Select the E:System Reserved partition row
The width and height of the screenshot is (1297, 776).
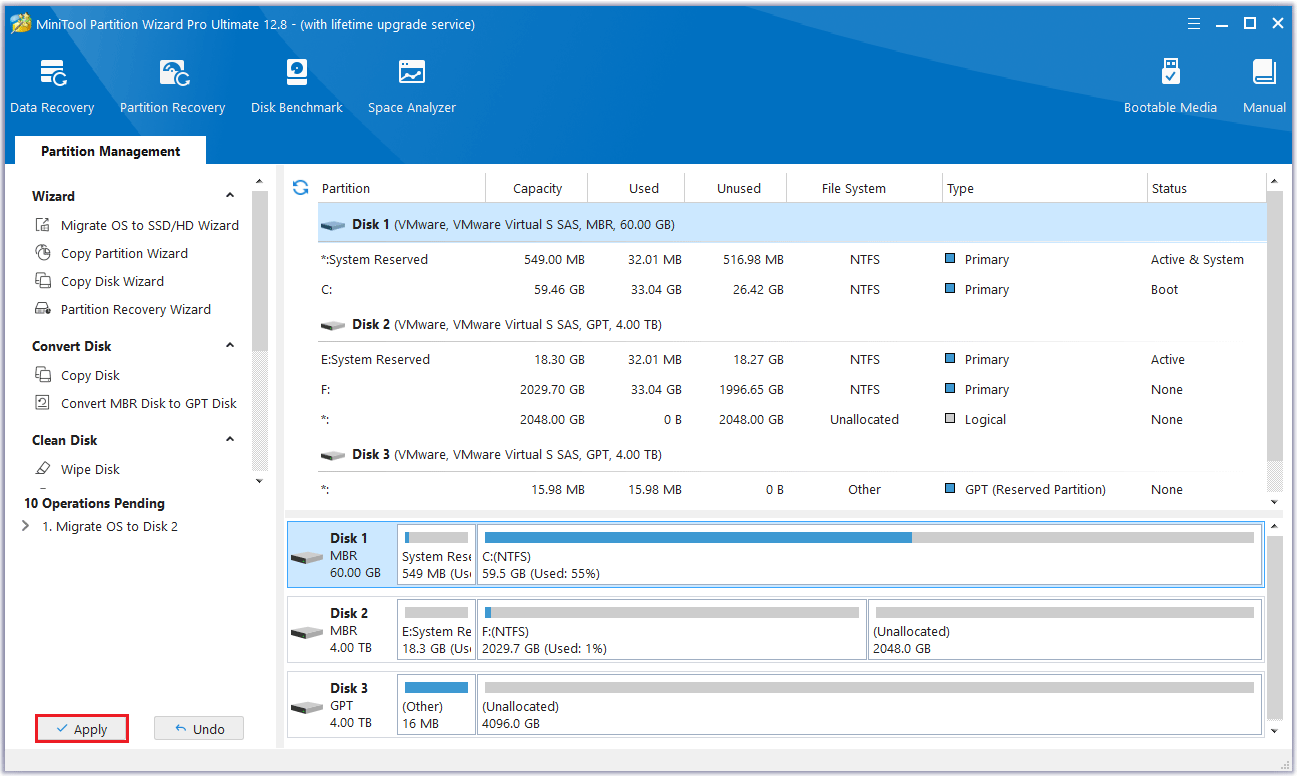pyautogui.click(x=792, y=359)
